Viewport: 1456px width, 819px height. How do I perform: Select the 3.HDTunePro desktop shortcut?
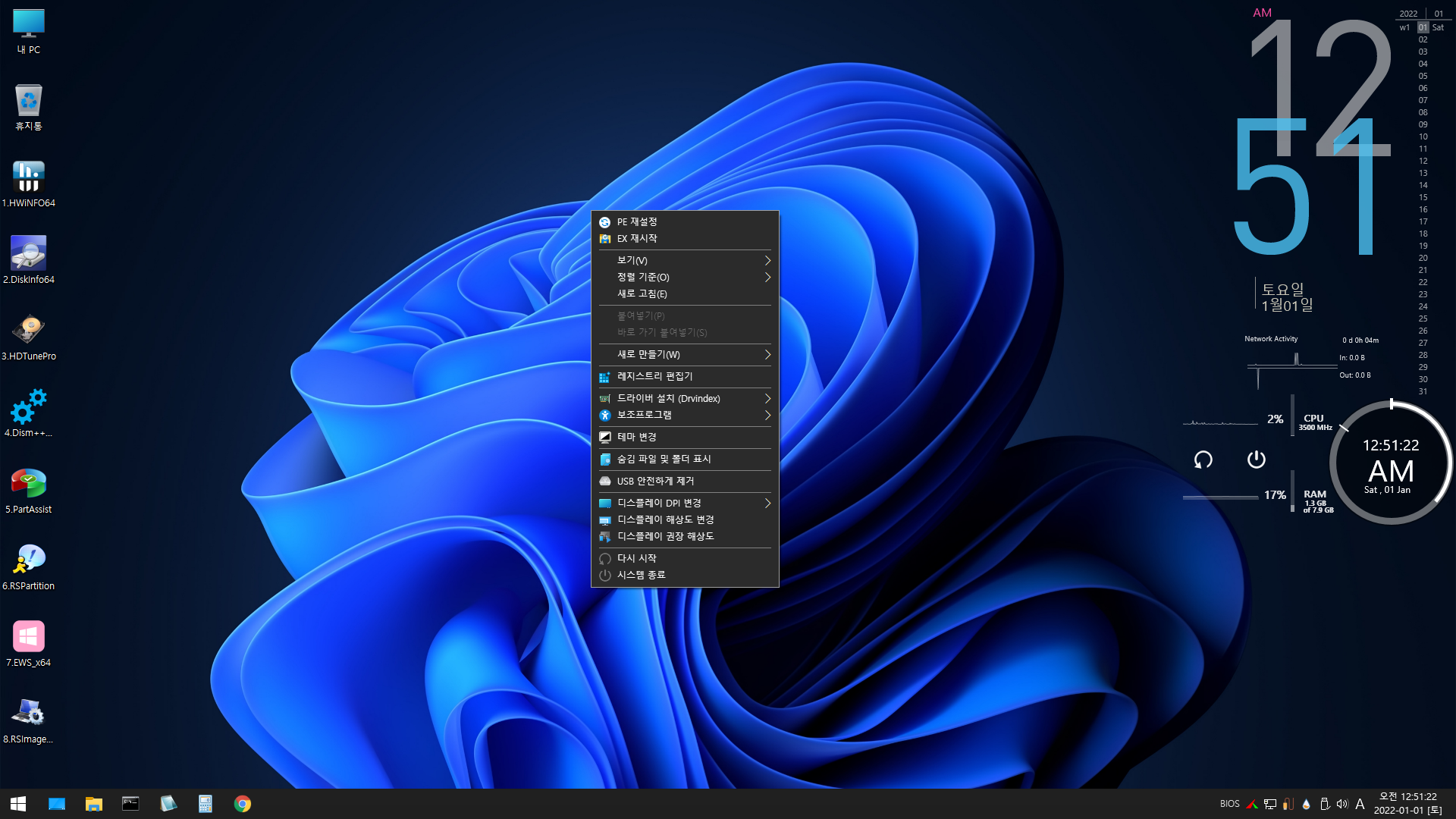pos(29,337)
